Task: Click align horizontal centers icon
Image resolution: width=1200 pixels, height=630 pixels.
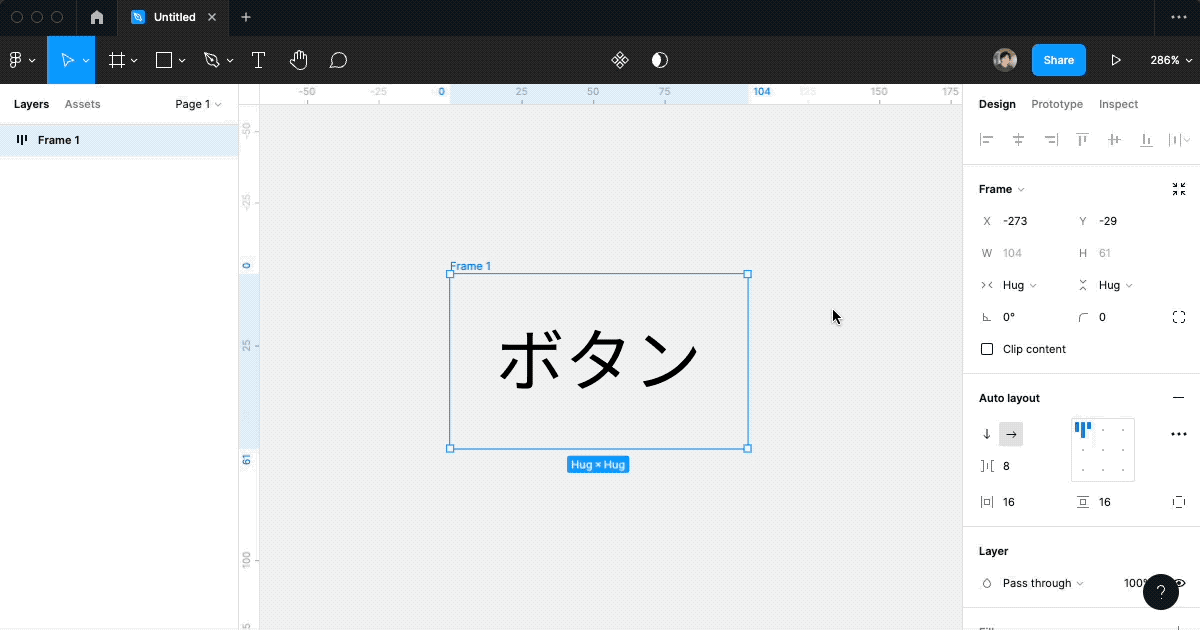Action: (x=1018, y=140)
